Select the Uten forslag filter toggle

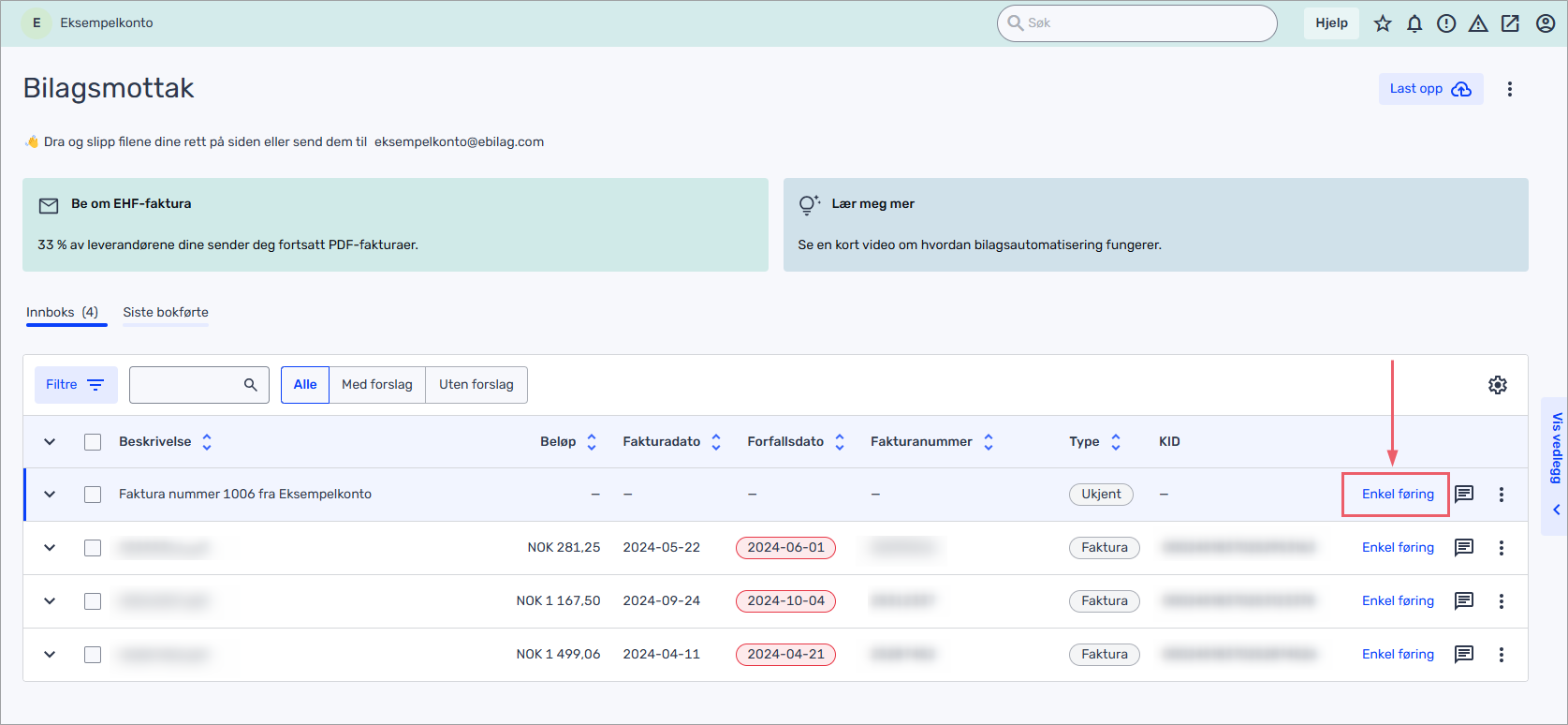476,385
